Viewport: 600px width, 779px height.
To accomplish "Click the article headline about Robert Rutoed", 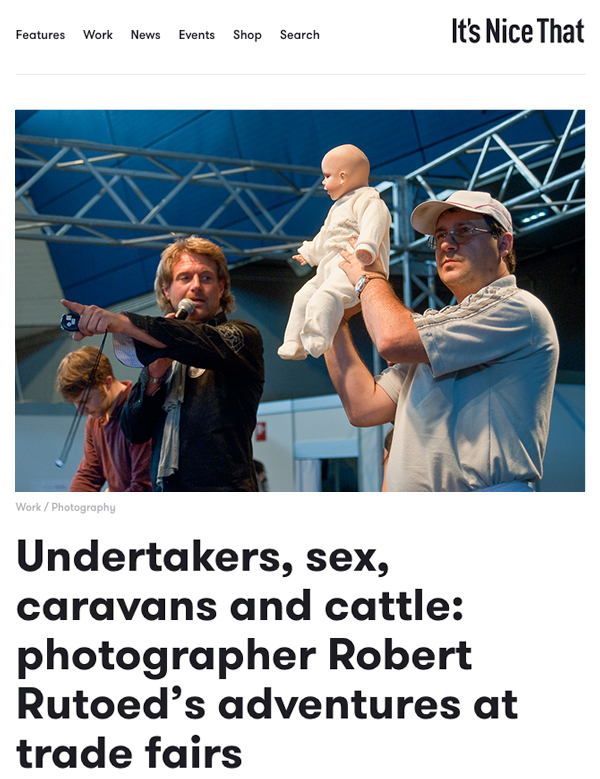I will [267, 655].
